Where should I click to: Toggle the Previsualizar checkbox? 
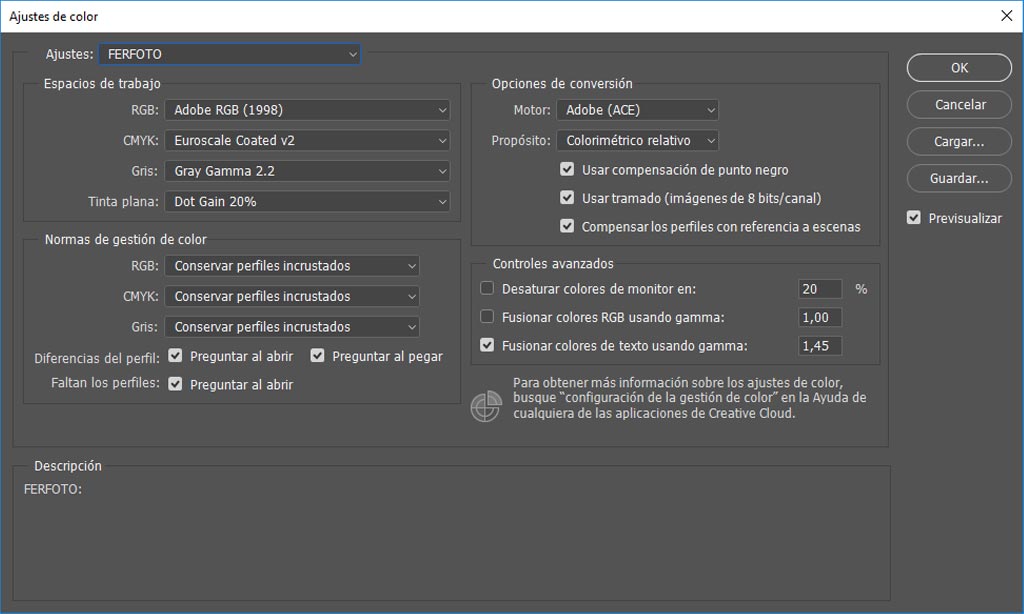pyautogui.click(x=914, y=218)
